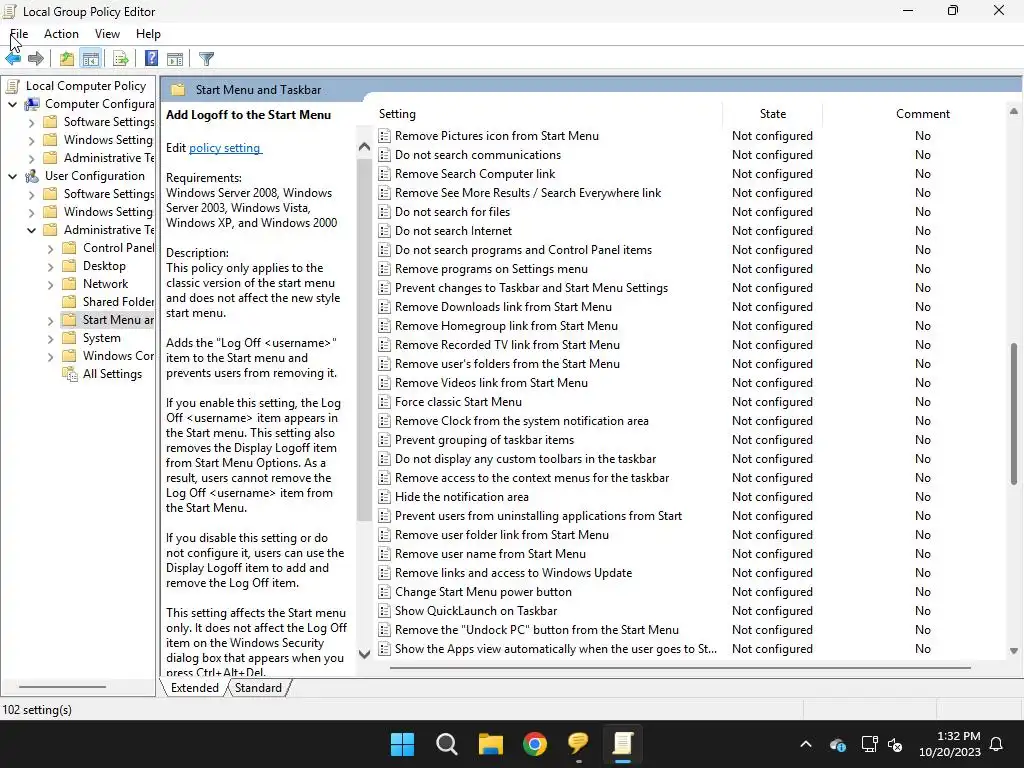This screenshot has height=768, width=1024.
Task: Sort by the State column header
Action: click(773, 114)
